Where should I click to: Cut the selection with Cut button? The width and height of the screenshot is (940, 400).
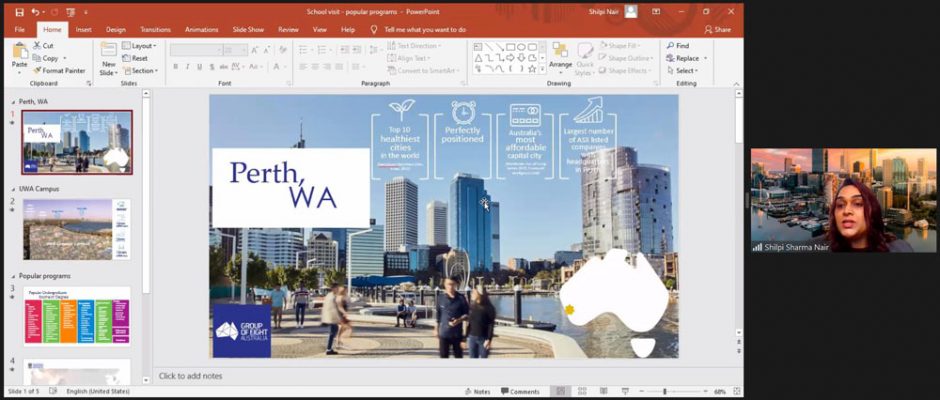pos(43,46)
